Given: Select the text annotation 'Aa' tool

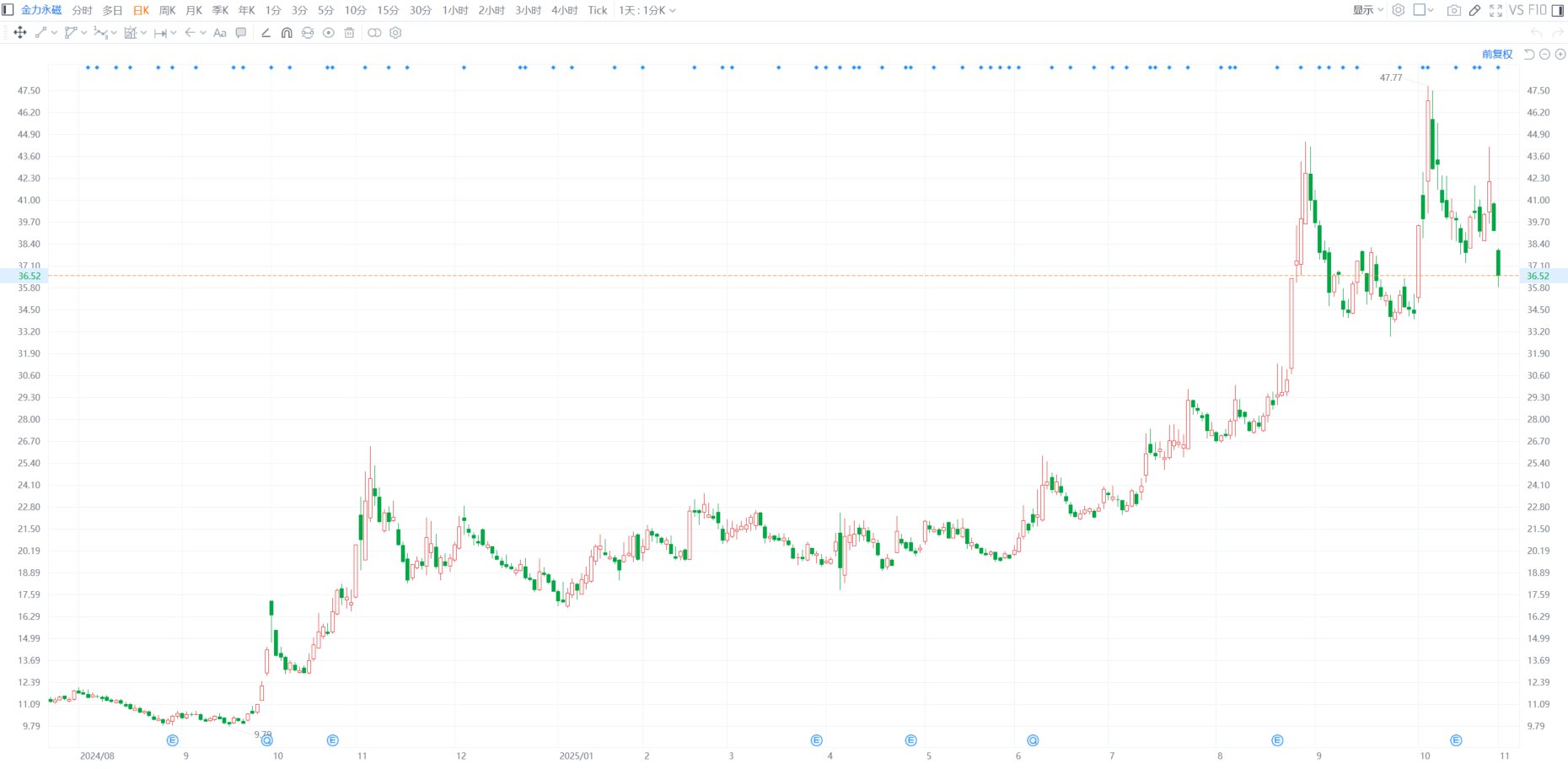Looking at the screenshot, I should click(220, 33).
